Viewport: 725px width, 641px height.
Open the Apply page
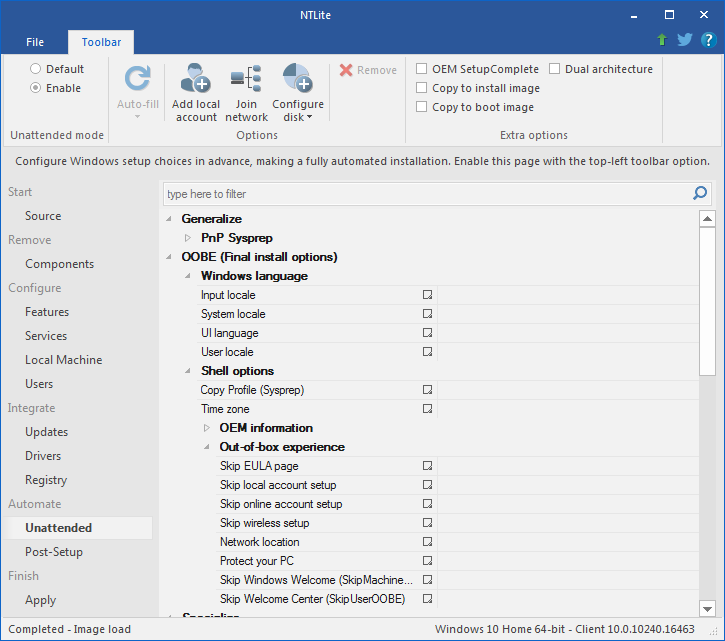click(x=40, y=600)
